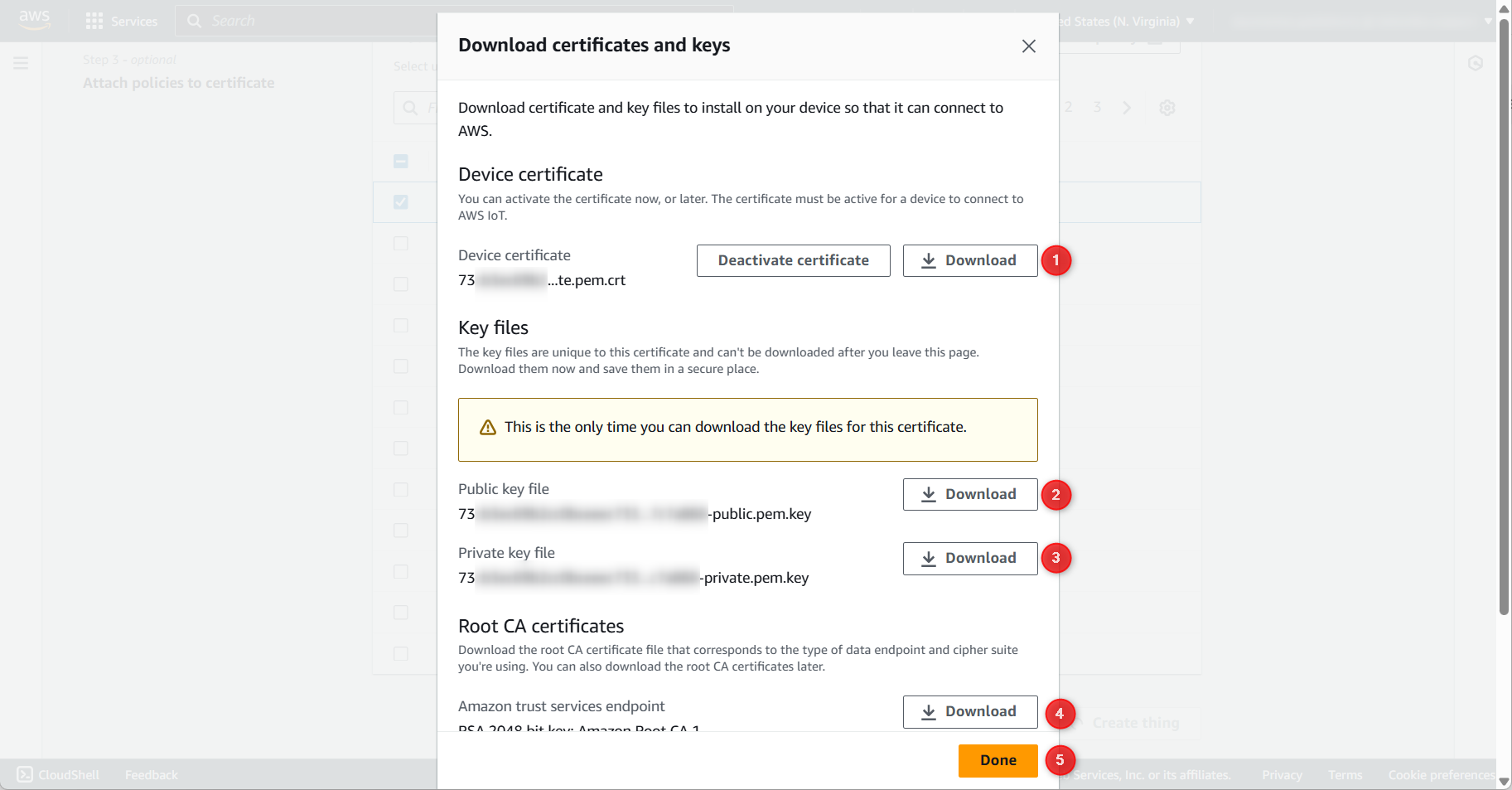
Task: Toggle the select-all policies checkbox
Action: point(401,162)
